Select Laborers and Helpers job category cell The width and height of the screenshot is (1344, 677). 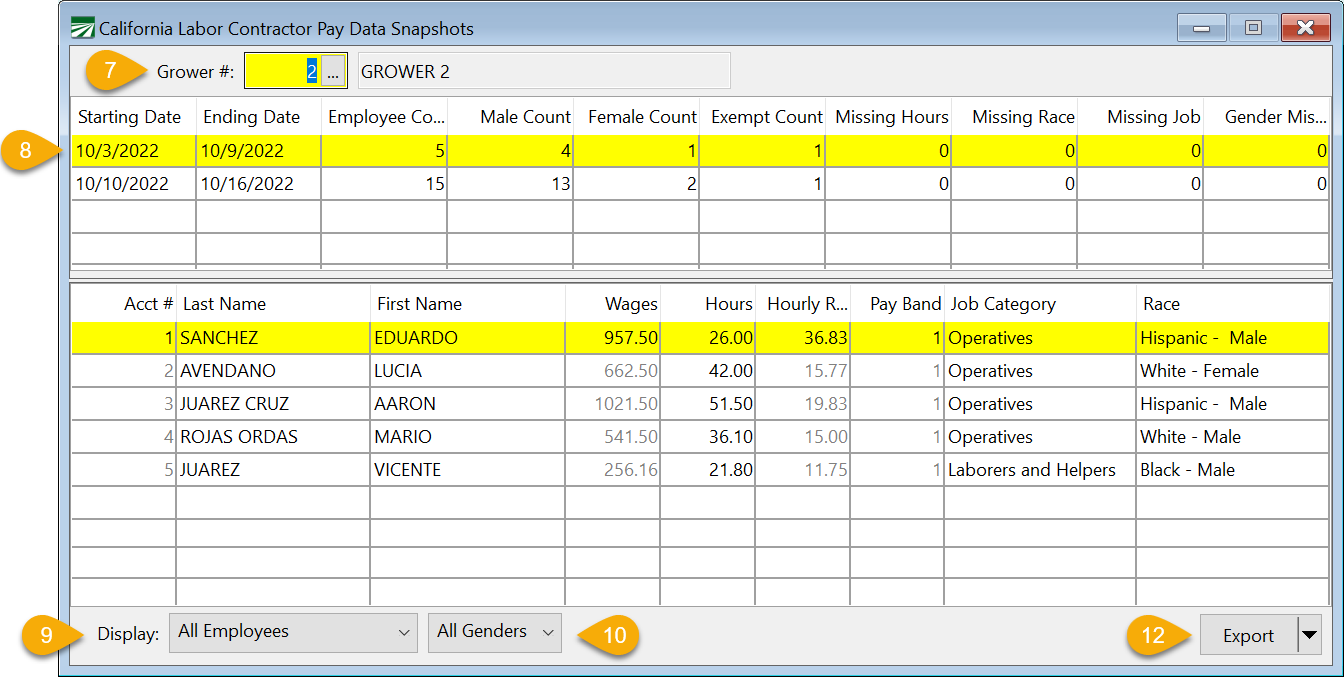pos(1031,470)
